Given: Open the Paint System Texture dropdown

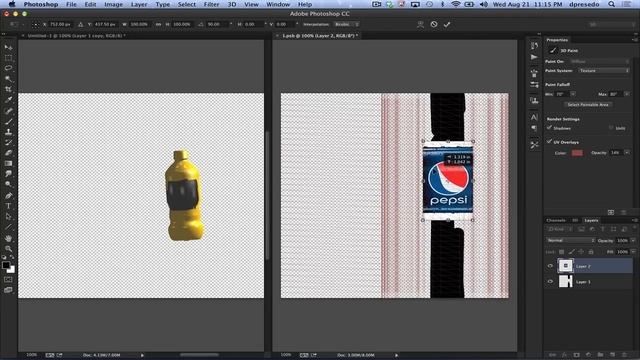Looking at the screenshot, I should click(x=604, y=71).
